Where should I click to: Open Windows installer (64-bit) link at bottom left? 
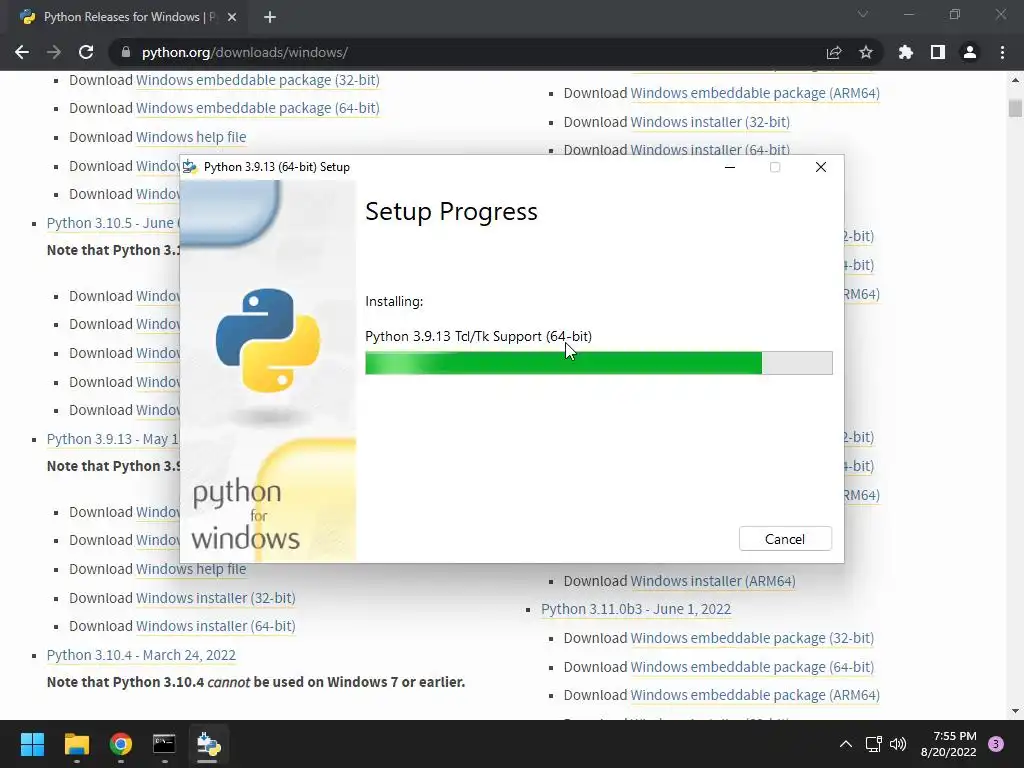pos(216,626)
